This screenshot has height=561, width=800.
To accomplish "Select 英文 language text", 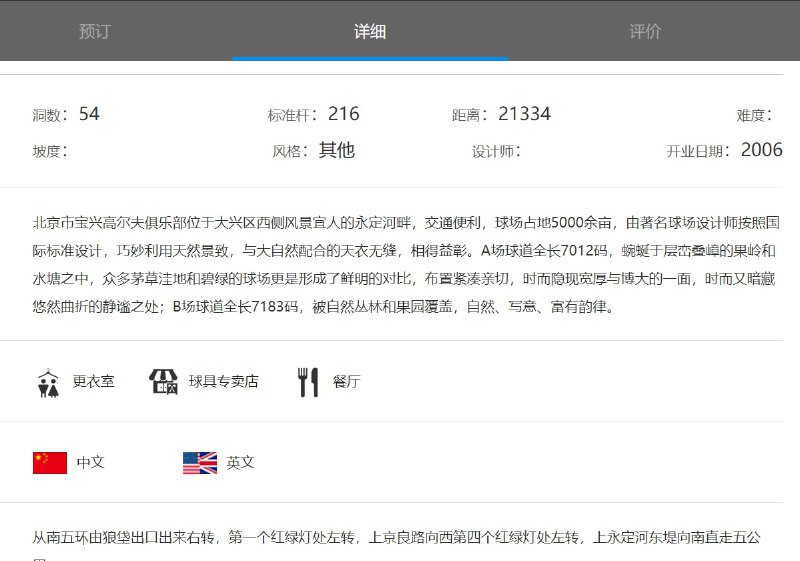I will pyautogui.click(x=240, y=463).
